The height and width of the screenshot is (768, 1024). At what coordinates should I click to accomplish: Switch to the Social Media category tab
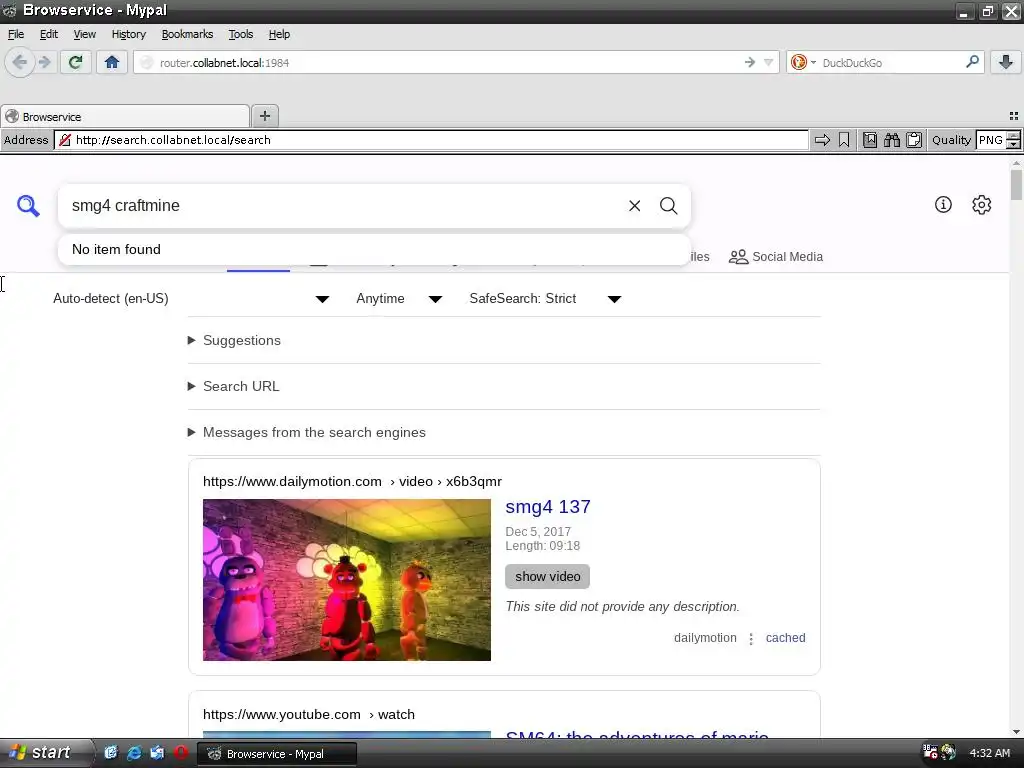click(776, 257)
